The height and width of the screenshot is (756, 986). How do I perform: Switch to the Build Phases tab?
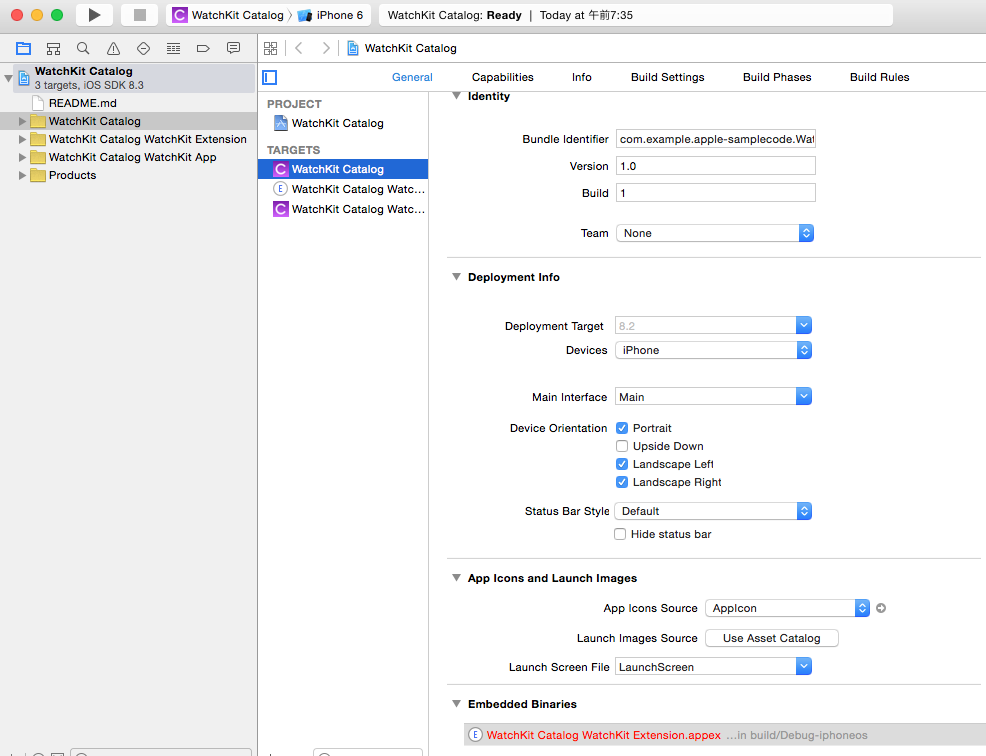777,77
